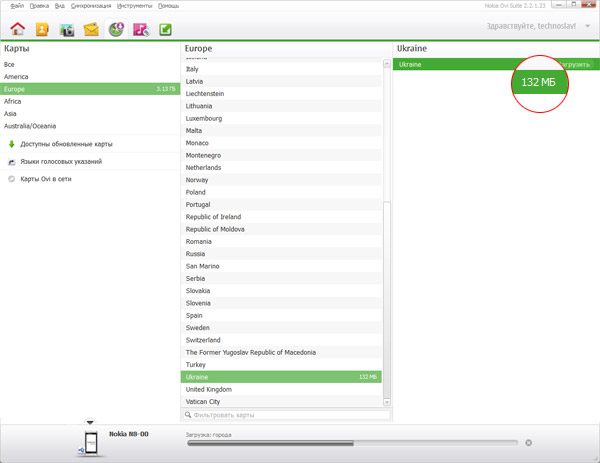Select the Australia/Oceania region
This screenshot has width=600, height=463.
pyautogui.click(x=90, y=126)
